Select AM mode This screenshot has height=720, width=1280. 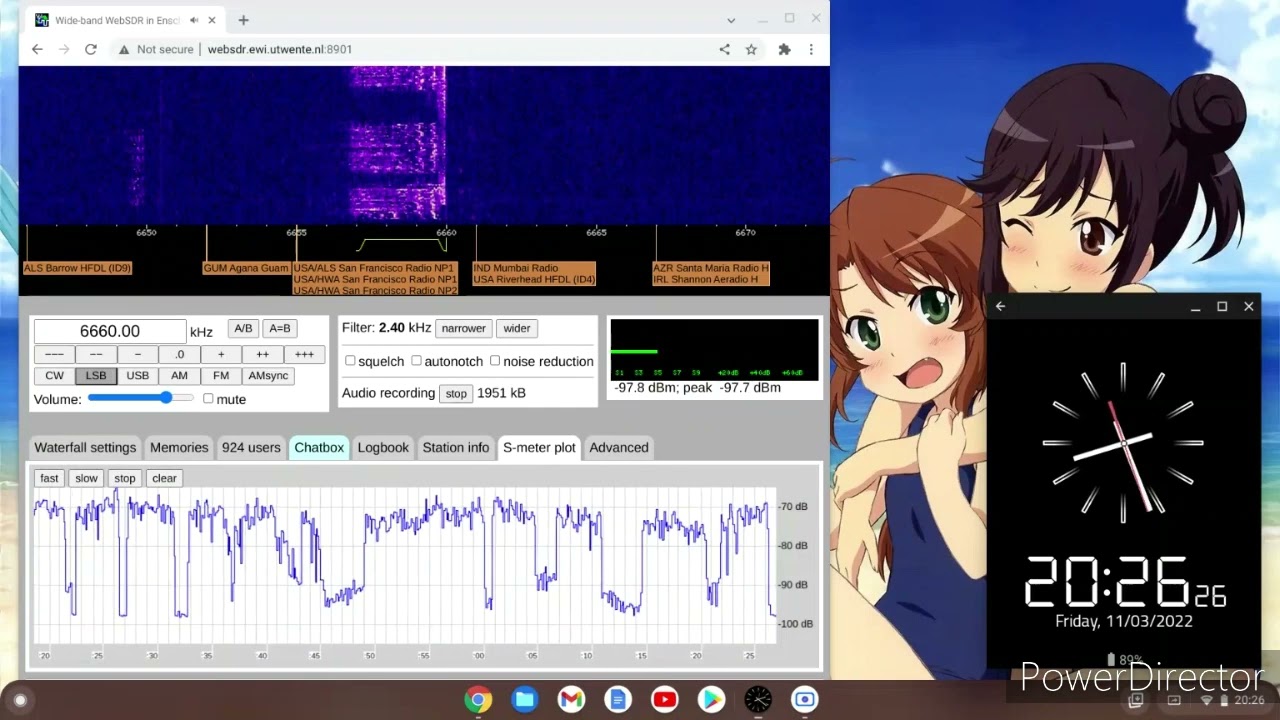[x=179, y=376]
